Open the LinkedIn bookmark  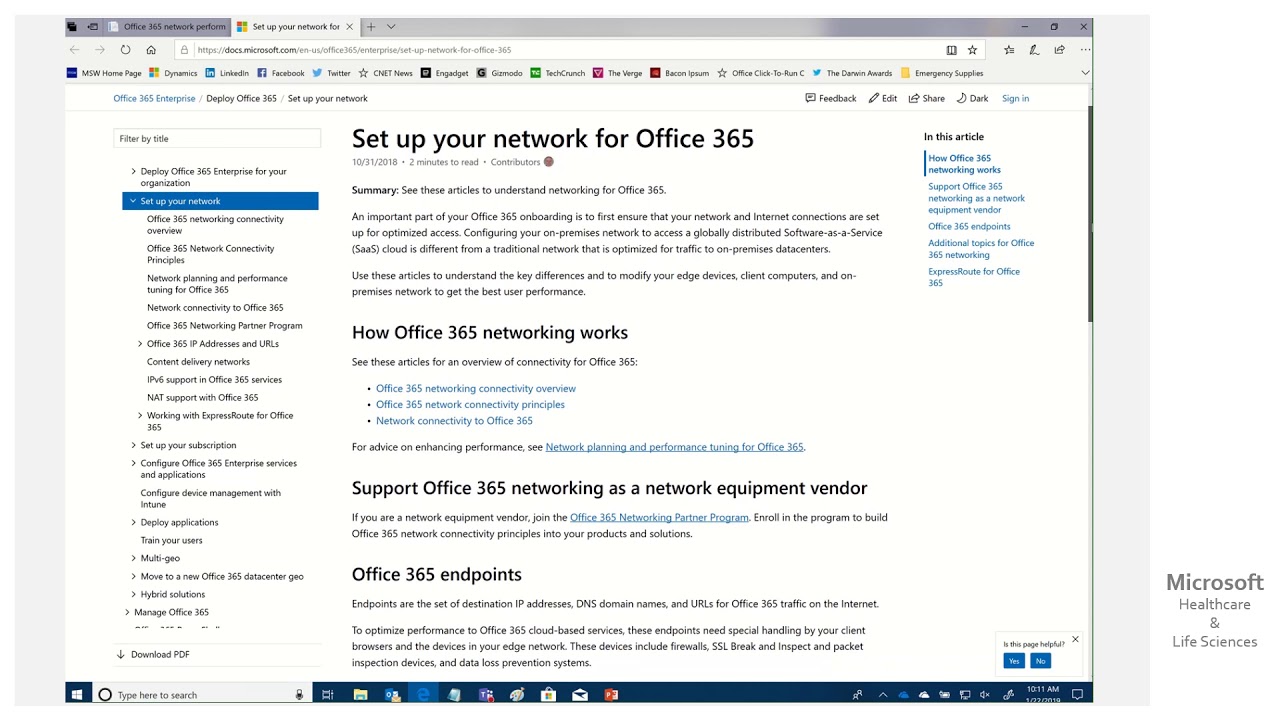227,73
